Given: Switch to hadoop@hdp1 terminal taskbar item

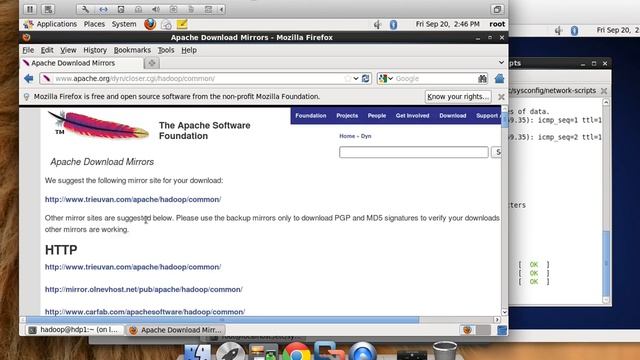Looking at the screenshot, I should (x=75, y=330).
